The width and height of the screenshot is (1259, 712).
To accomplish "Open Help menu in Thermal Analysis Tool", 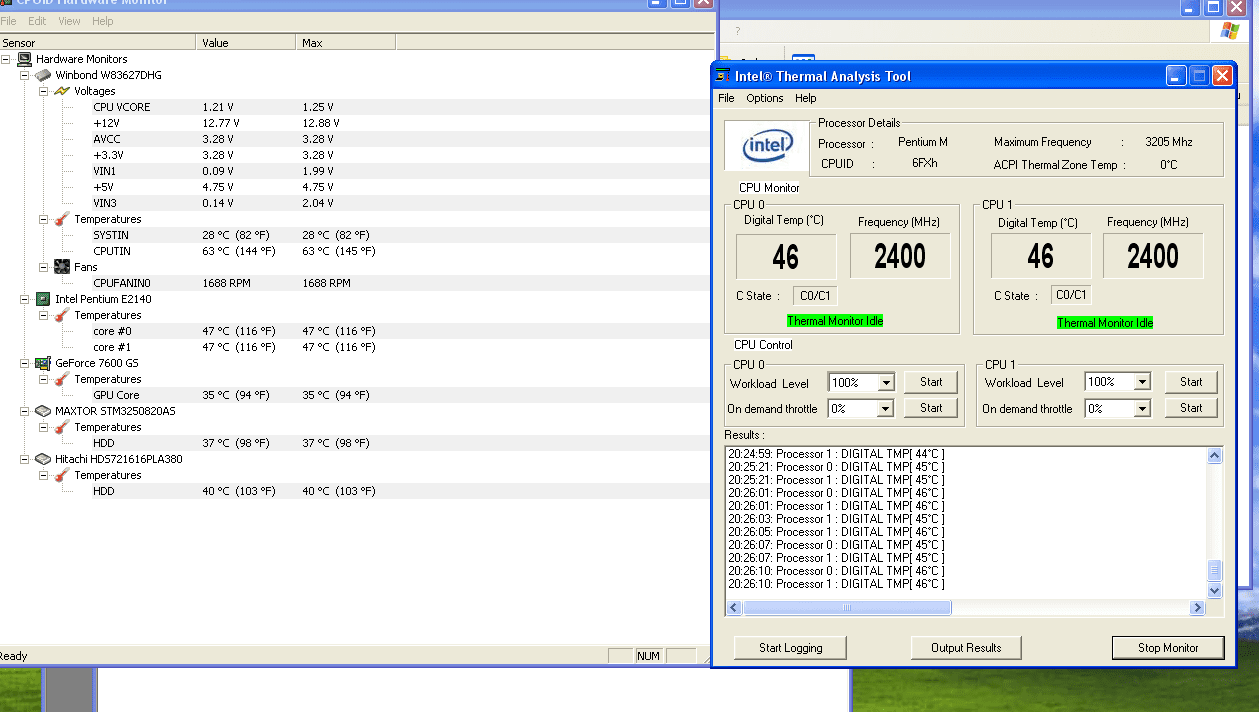I will coord(806,98).
